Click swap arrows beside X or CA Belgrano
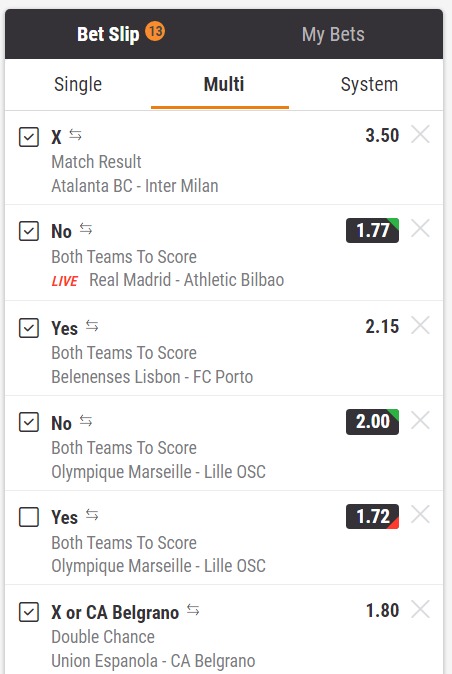This screenshot has height=674, width=452. pyautogui.click(x=193, y=610)
